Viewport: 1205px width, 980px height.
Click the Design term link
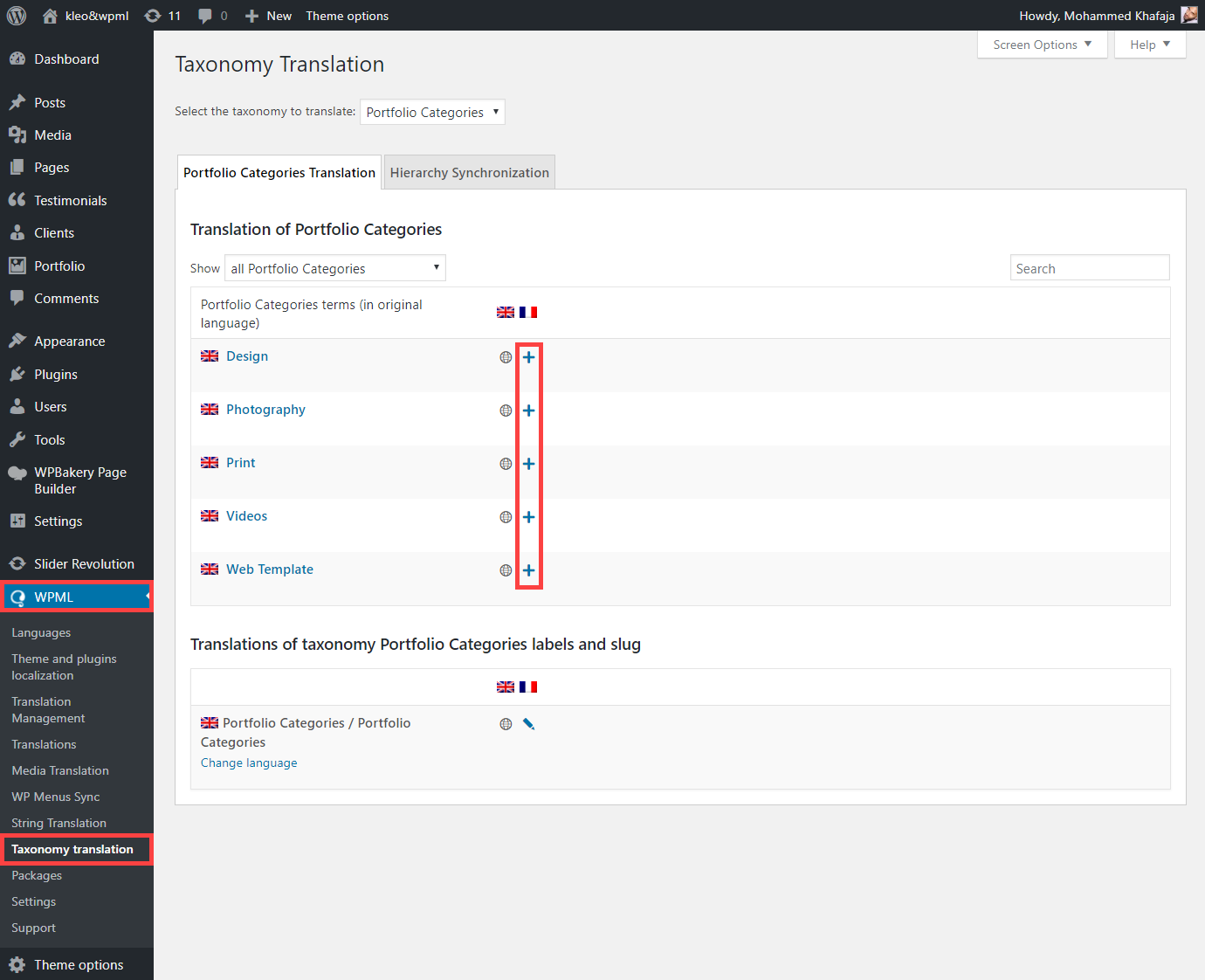[247, 356]
